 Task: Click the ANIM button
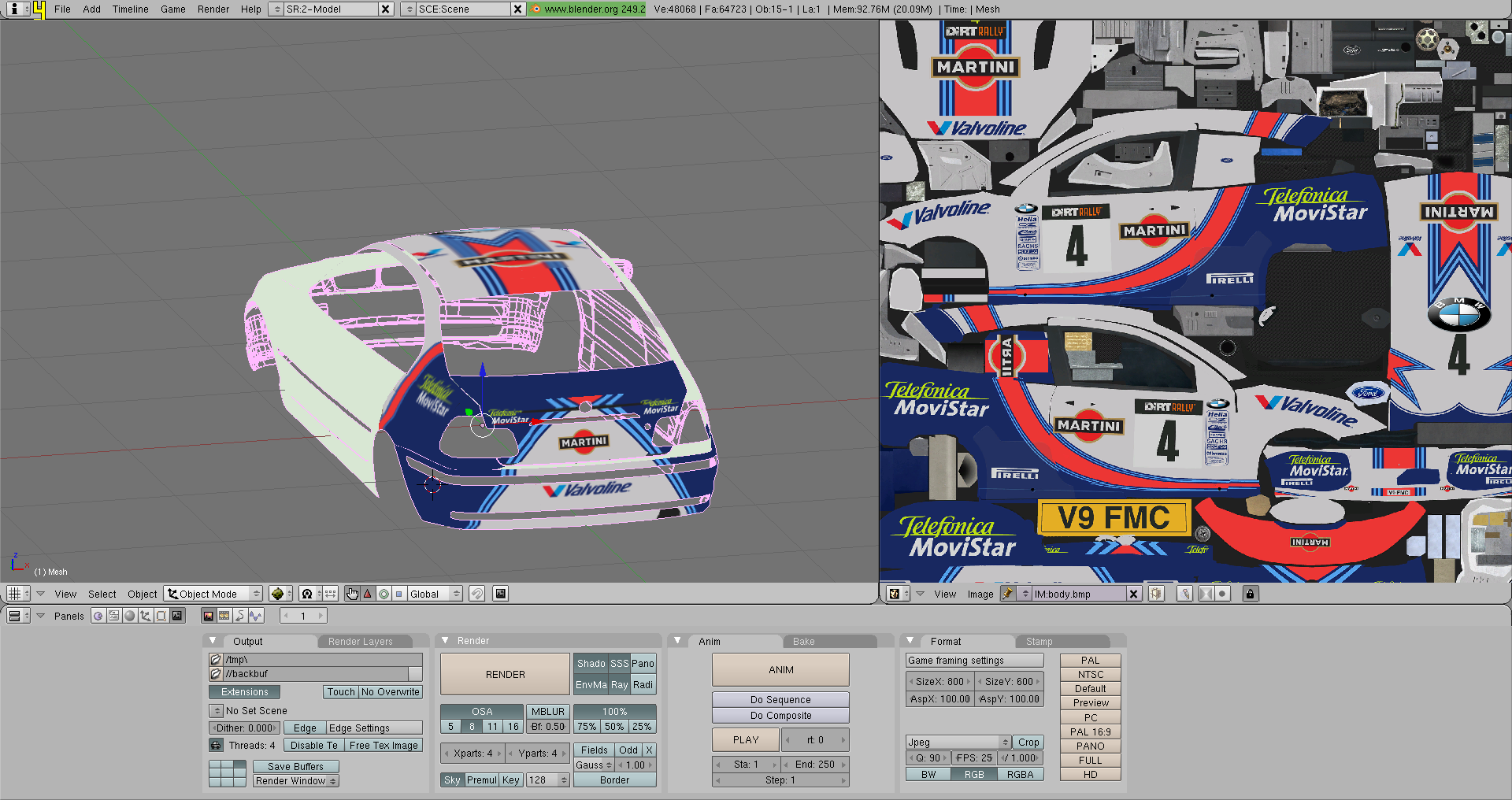tap(780, 670)
